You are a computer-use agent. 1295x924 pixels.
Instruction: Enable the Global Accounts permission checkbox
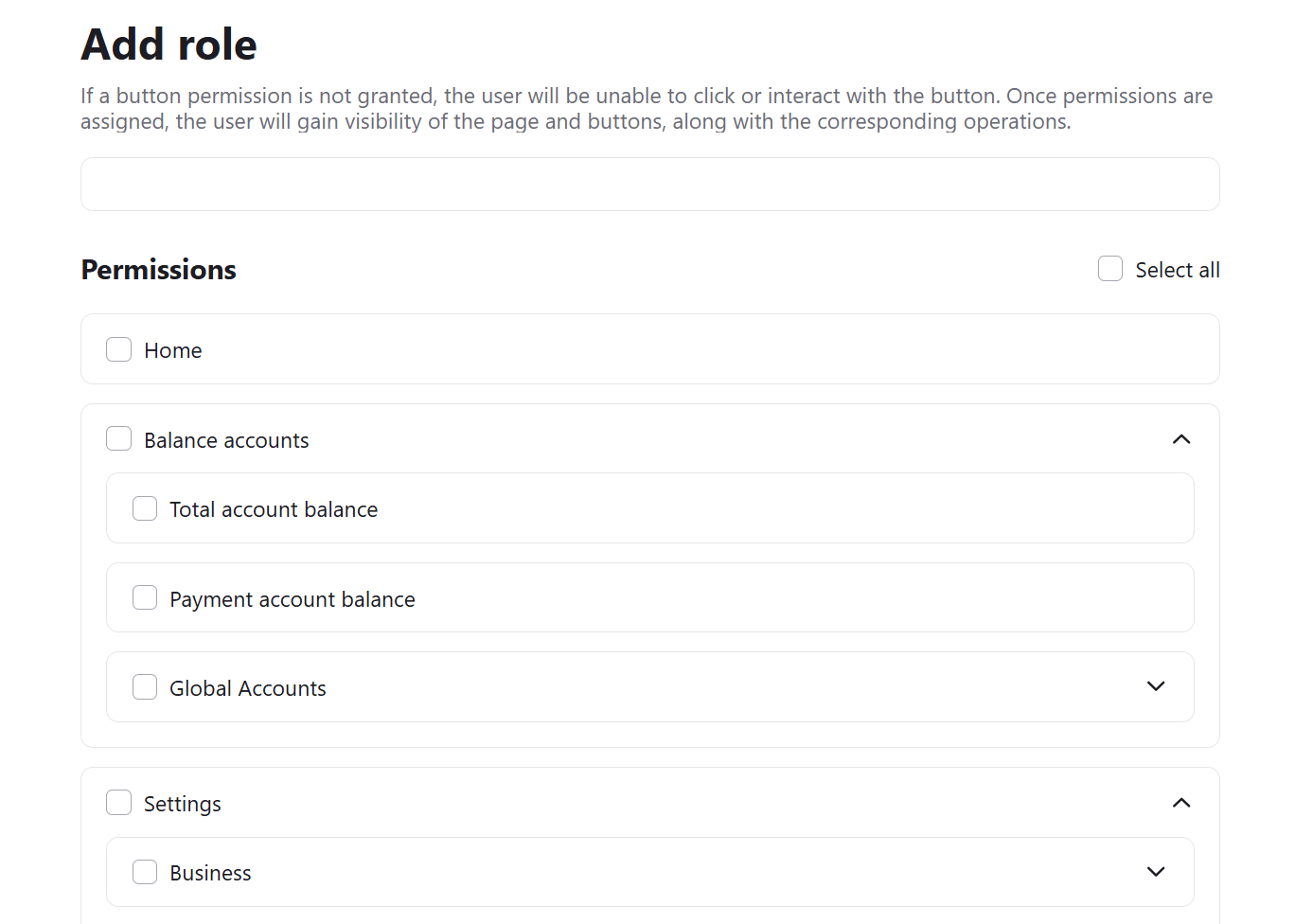pyautogui.click(x=145, y=686)
